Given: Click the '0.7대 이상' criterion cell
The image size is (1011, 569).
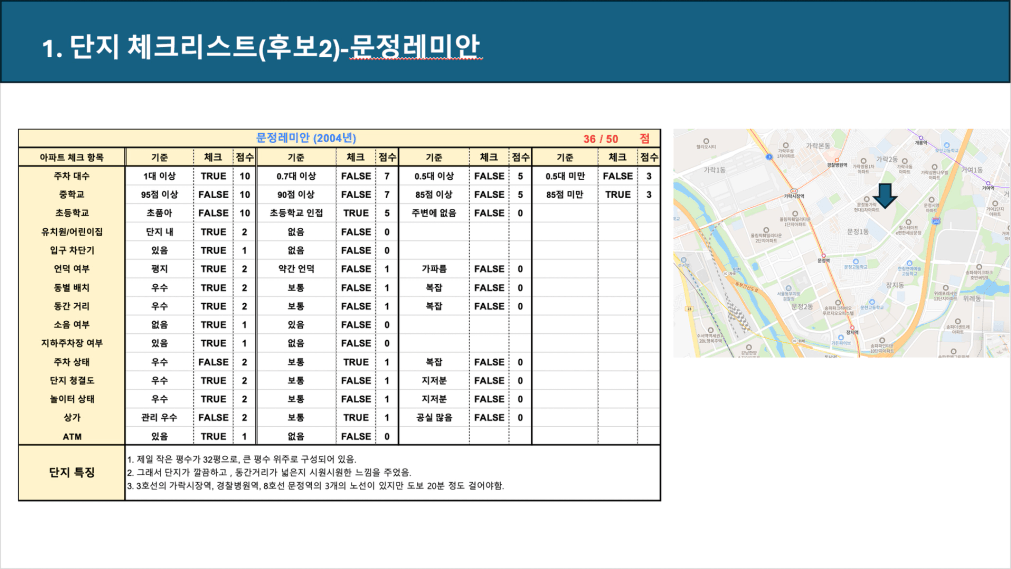Looking at the screenshot, I should pos(296,176).
